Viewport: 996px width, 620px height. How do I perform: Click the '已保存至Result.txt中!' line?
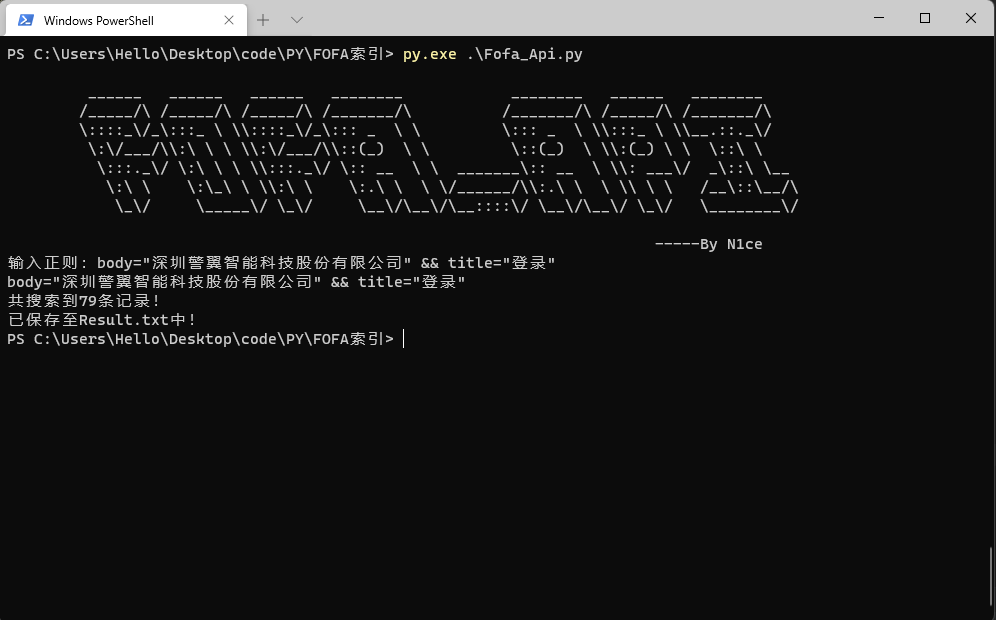pyautogui.click(x=102, y=320)
